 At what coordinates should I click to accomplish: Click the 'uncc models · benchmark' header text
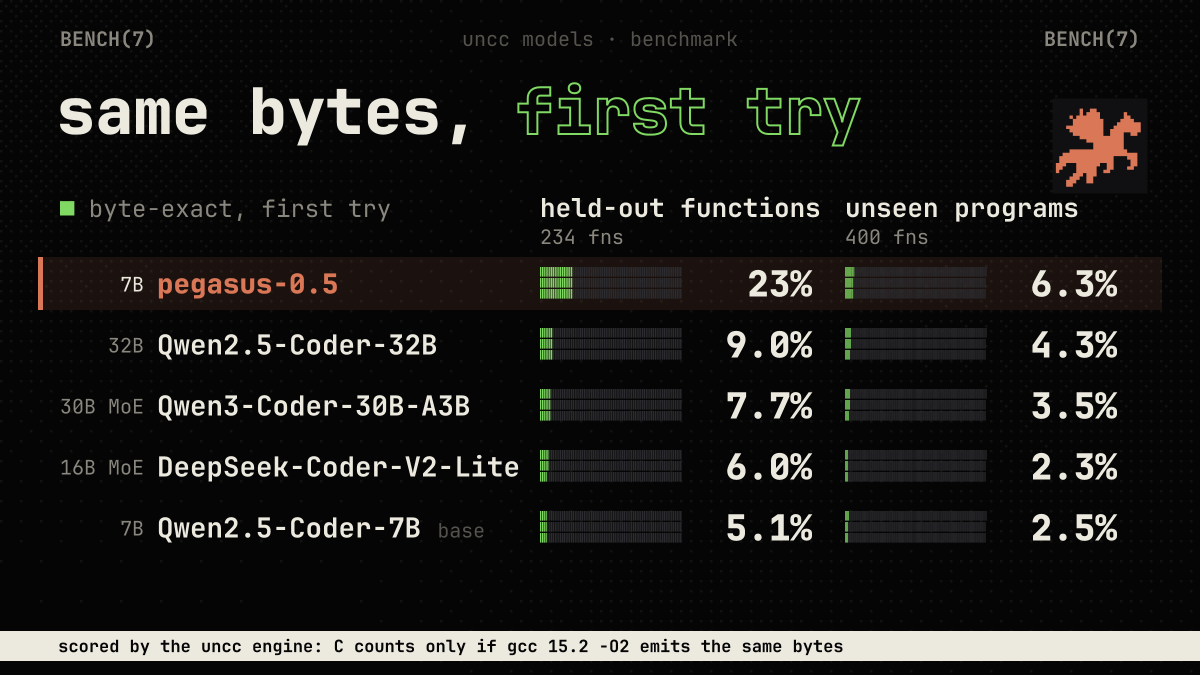pyautogui.click(x=600, y=40)
